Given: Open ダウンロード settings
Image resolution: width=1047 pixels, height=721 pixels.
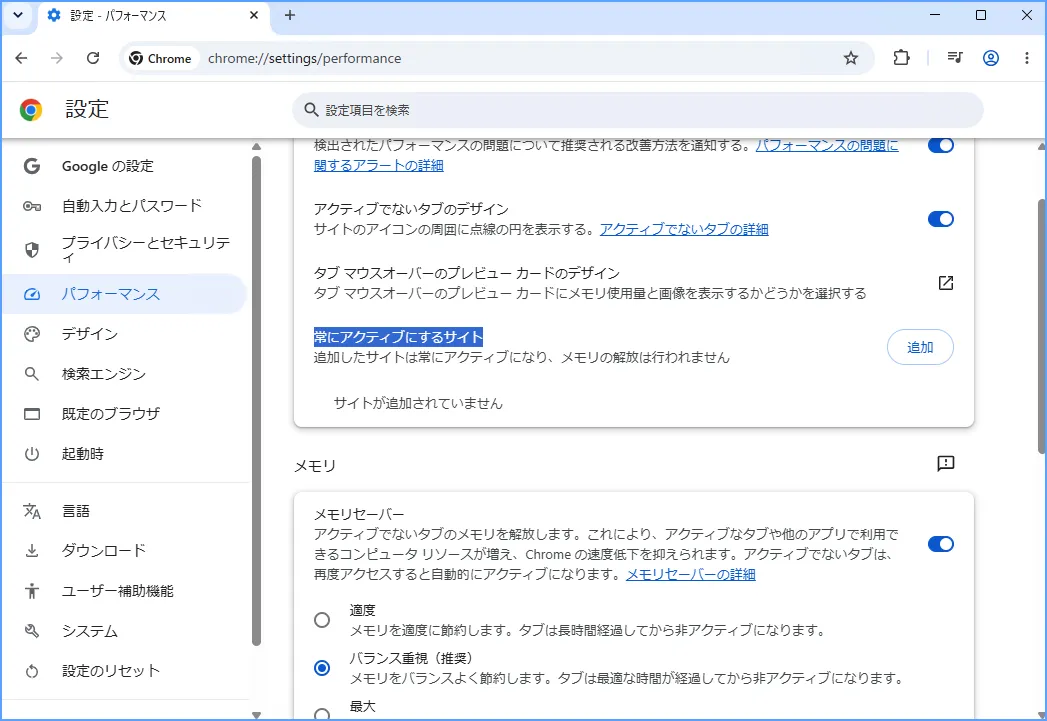Looking at the screenshot, I should tap(125, 551).
